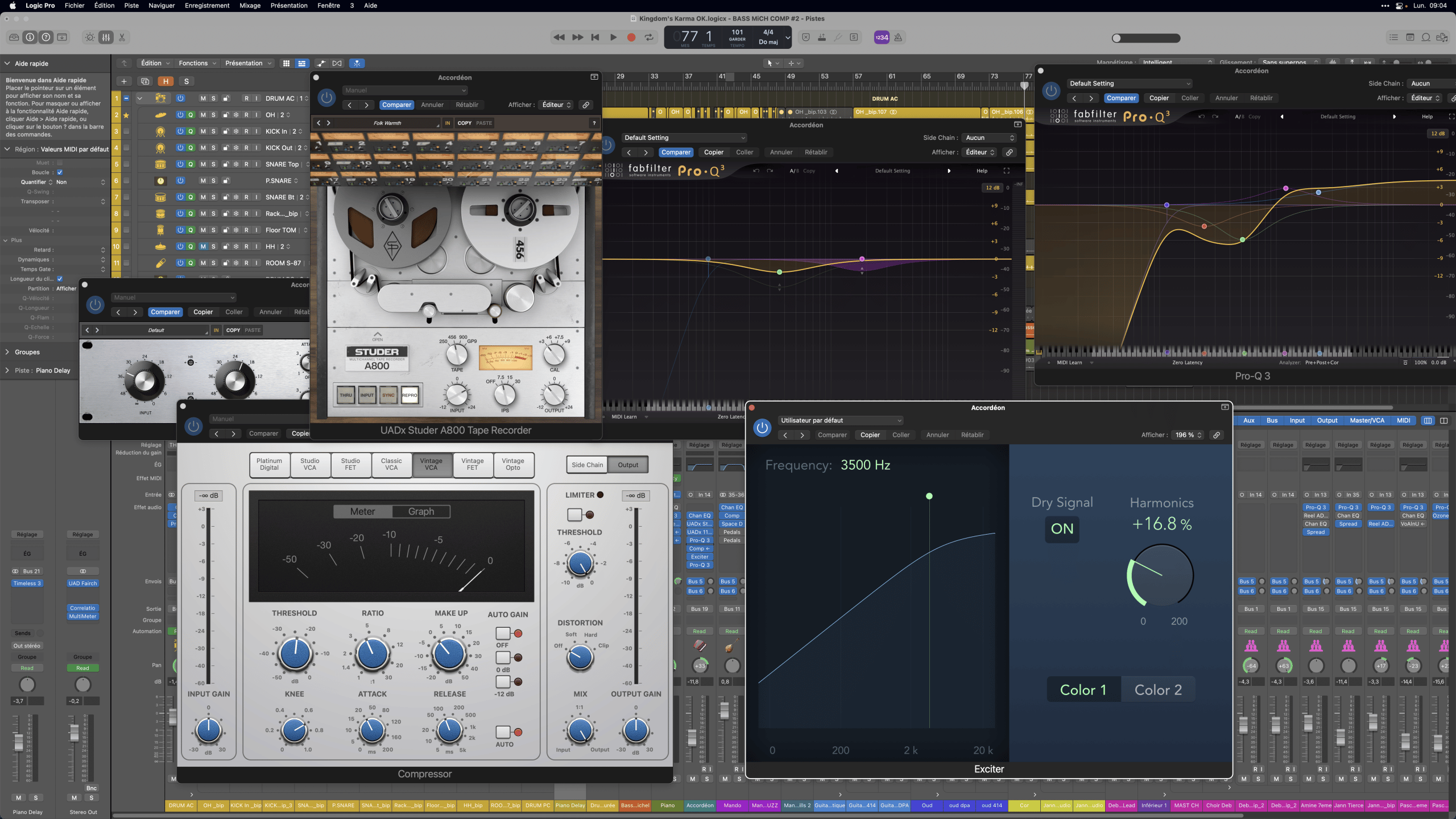Toggle the blue Catch playhead button
The image size is (1456, 819).
click(357, 63)
